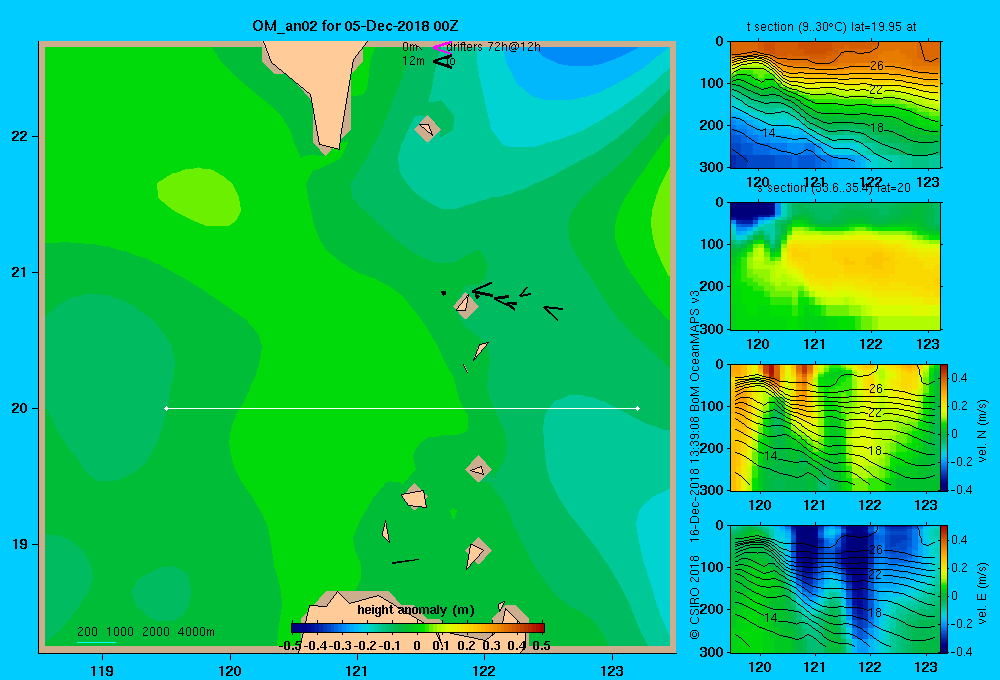Click the vertical 'vel. E (m/s)' axis label
The height and width of the screenshot is (680, 1000).
[983, 593]
